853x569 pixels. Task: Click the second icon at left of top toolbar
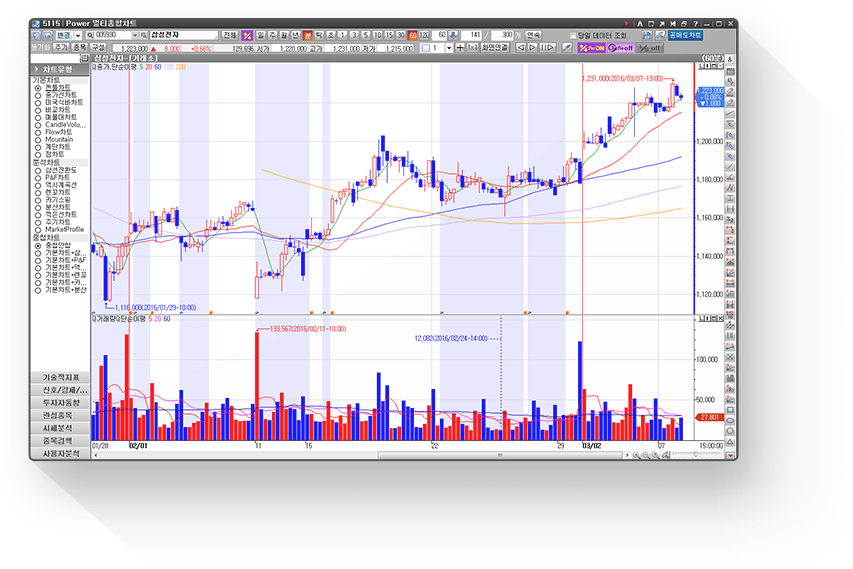47,35
